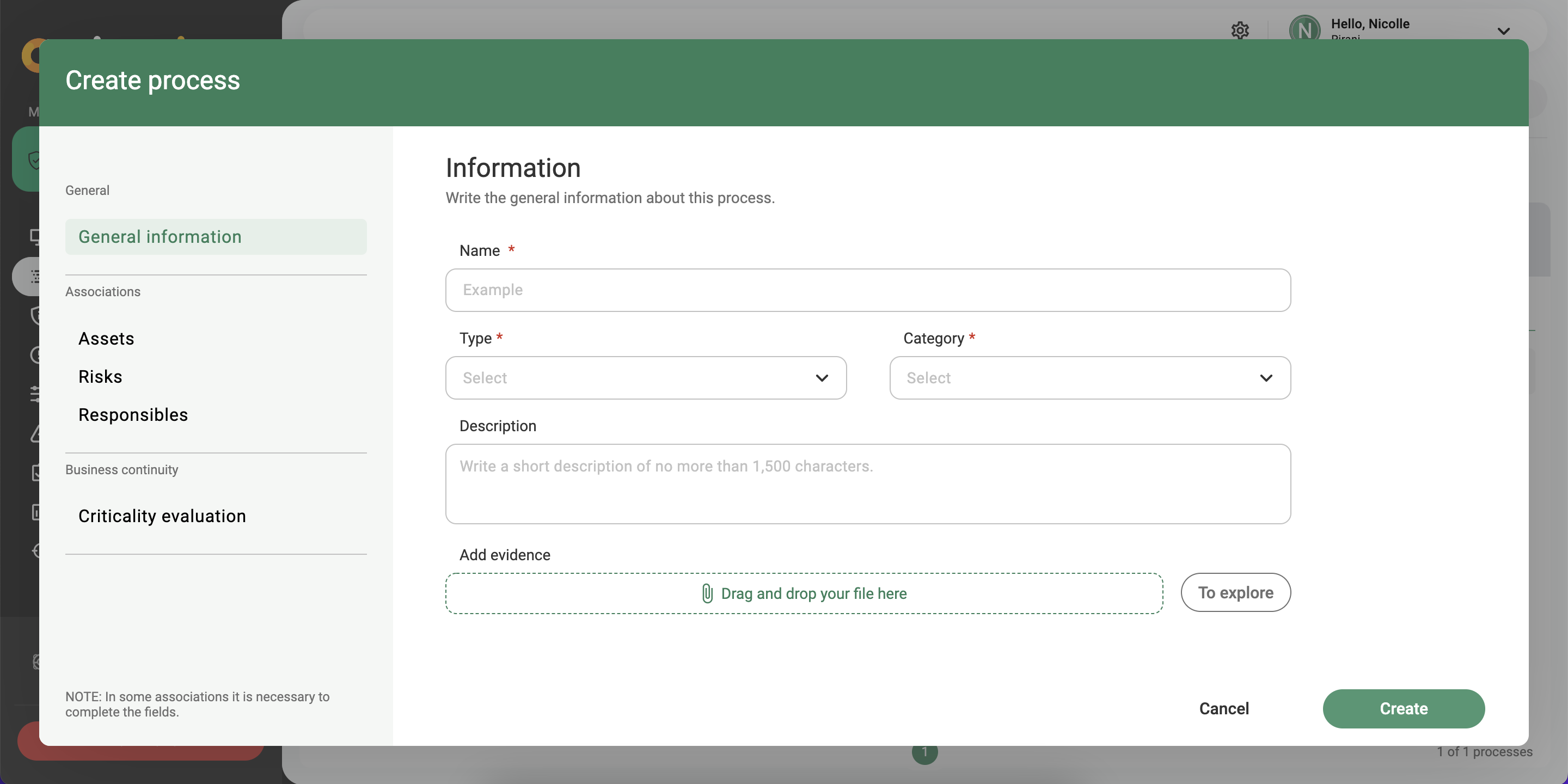Open the dashboard monitor icon in the sidebar
The width and height of the screenshot is (1568, 784).
[35, 236]
